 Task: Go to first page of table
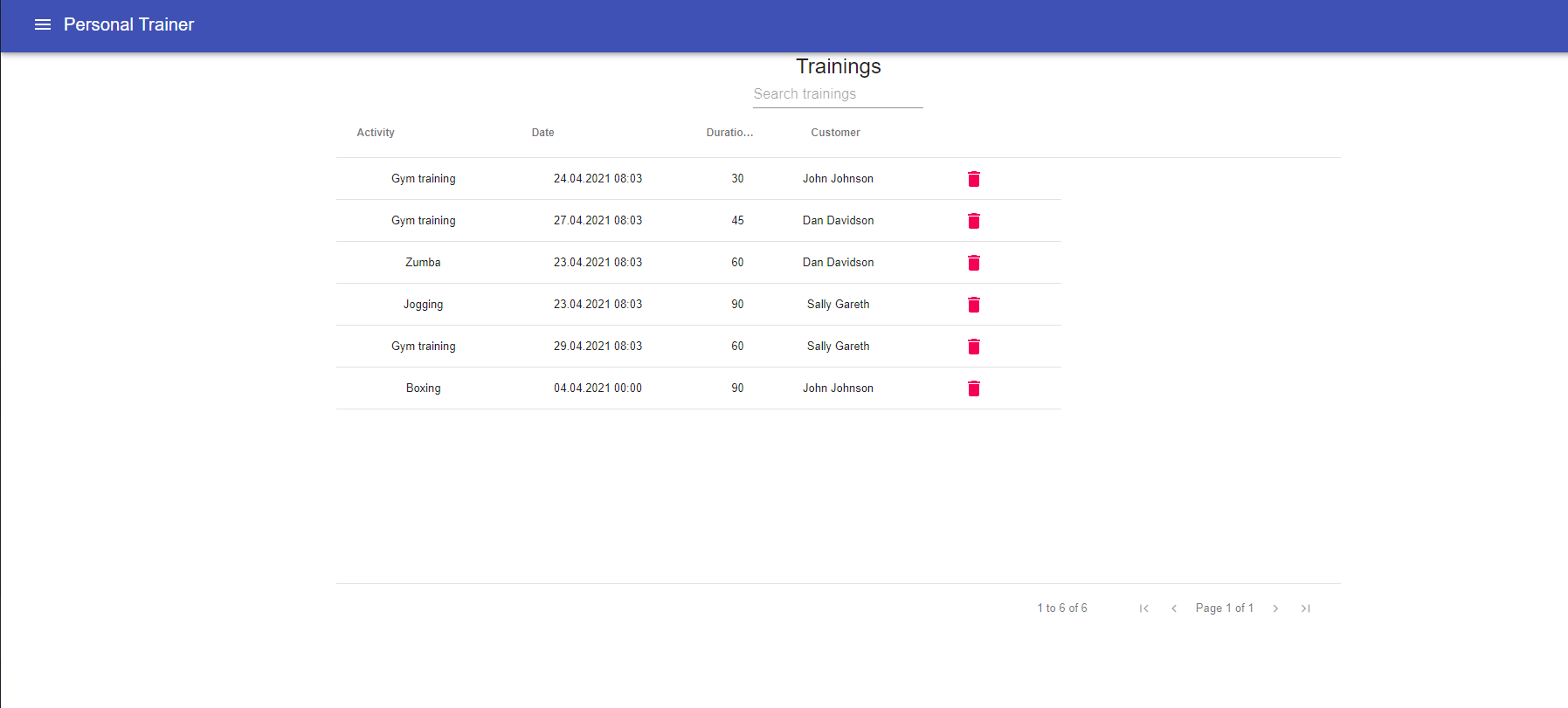[1143, 608]
